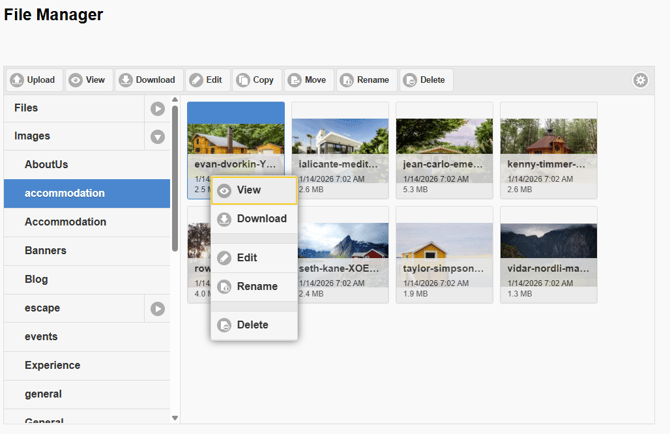Click the download arrow icon in context menu
670x434 pixels.
224,219
